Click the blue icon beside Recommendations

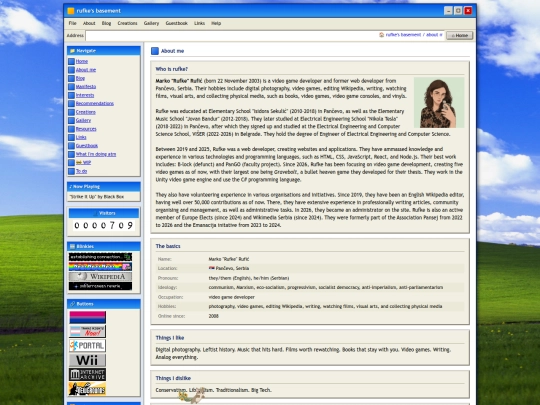(71, 104)
